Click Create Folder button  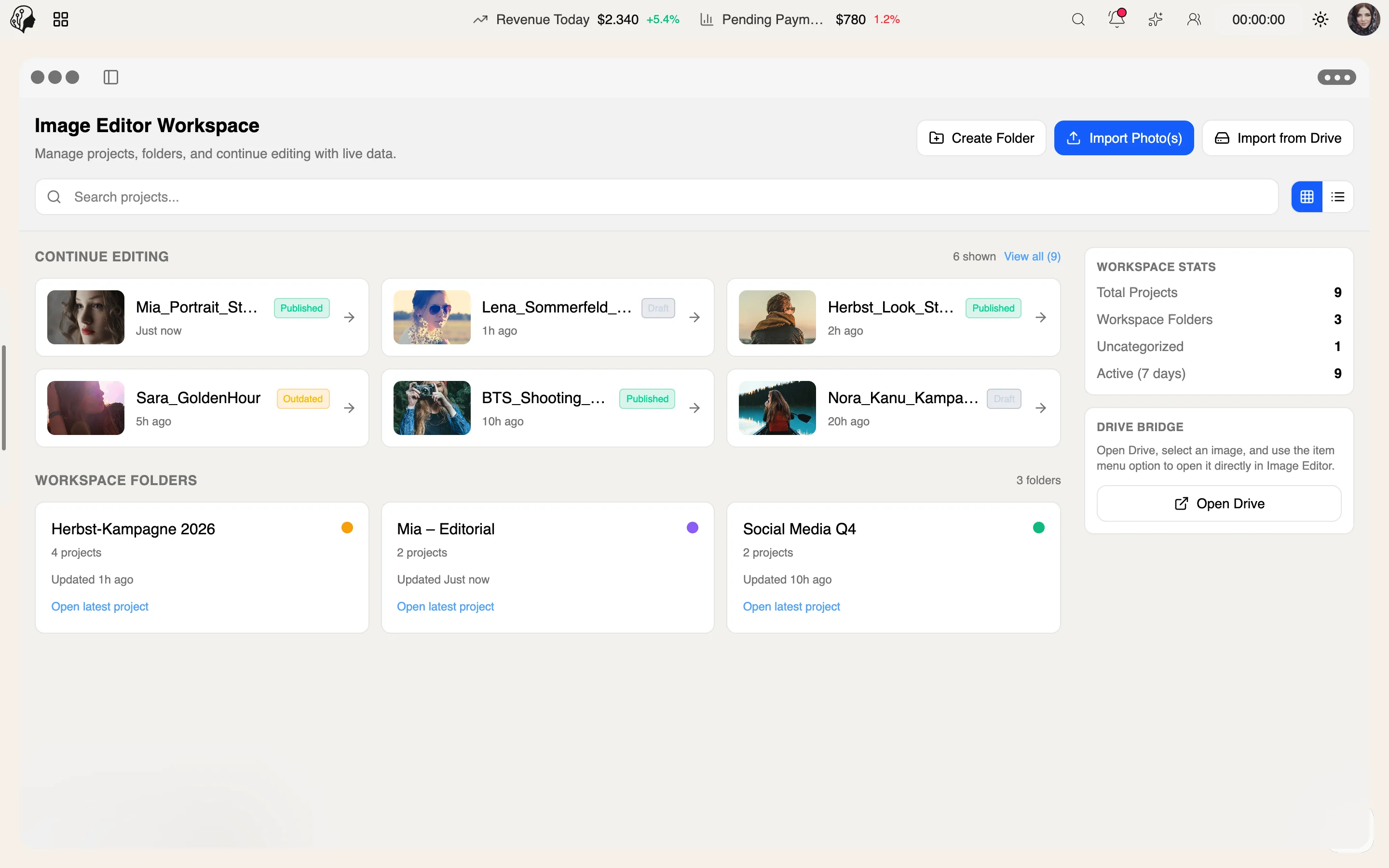981,138
